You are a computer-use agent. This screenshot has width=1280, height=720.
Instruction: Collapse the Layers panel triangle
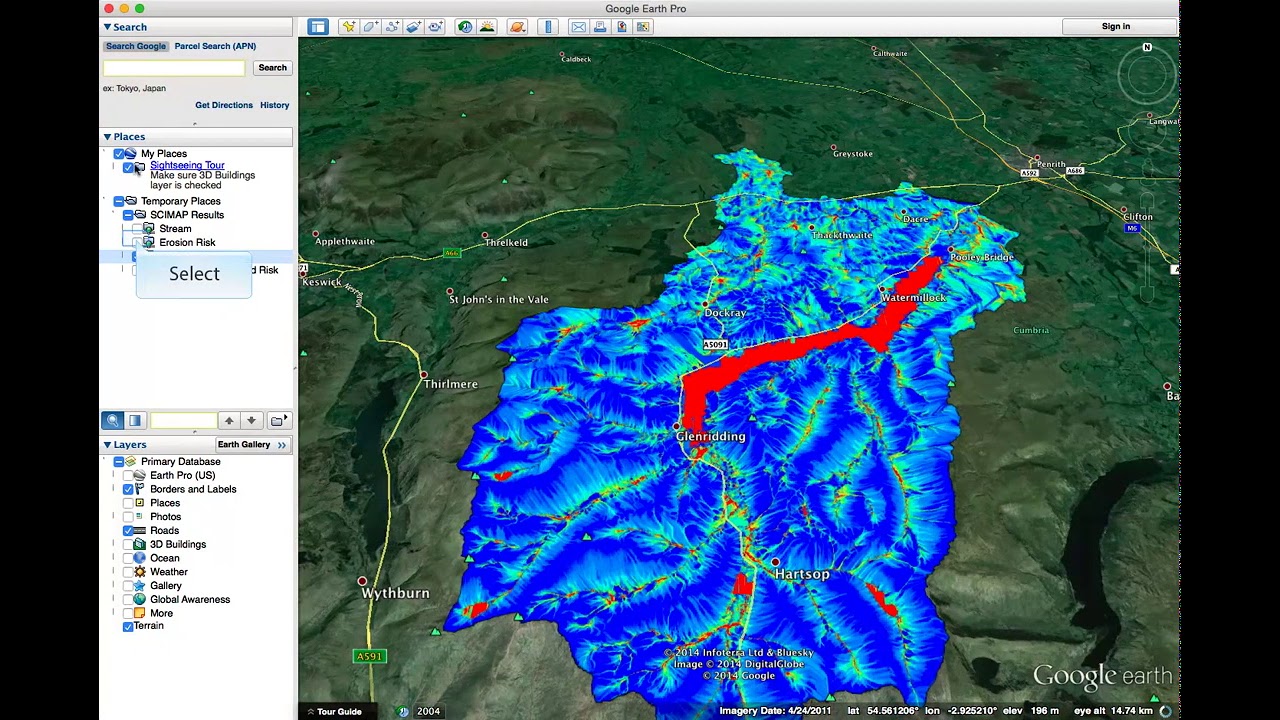pyautogui.click(x=107, y=445)
